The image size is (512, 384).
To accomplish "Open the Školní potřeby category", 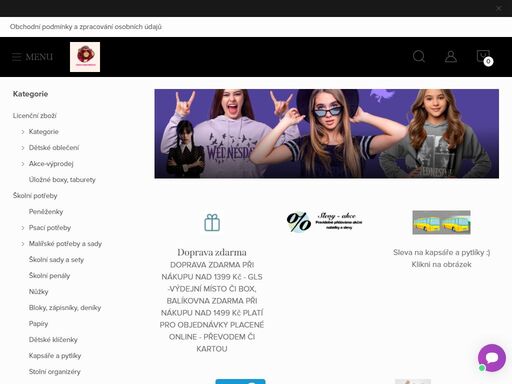I will 35,196.
